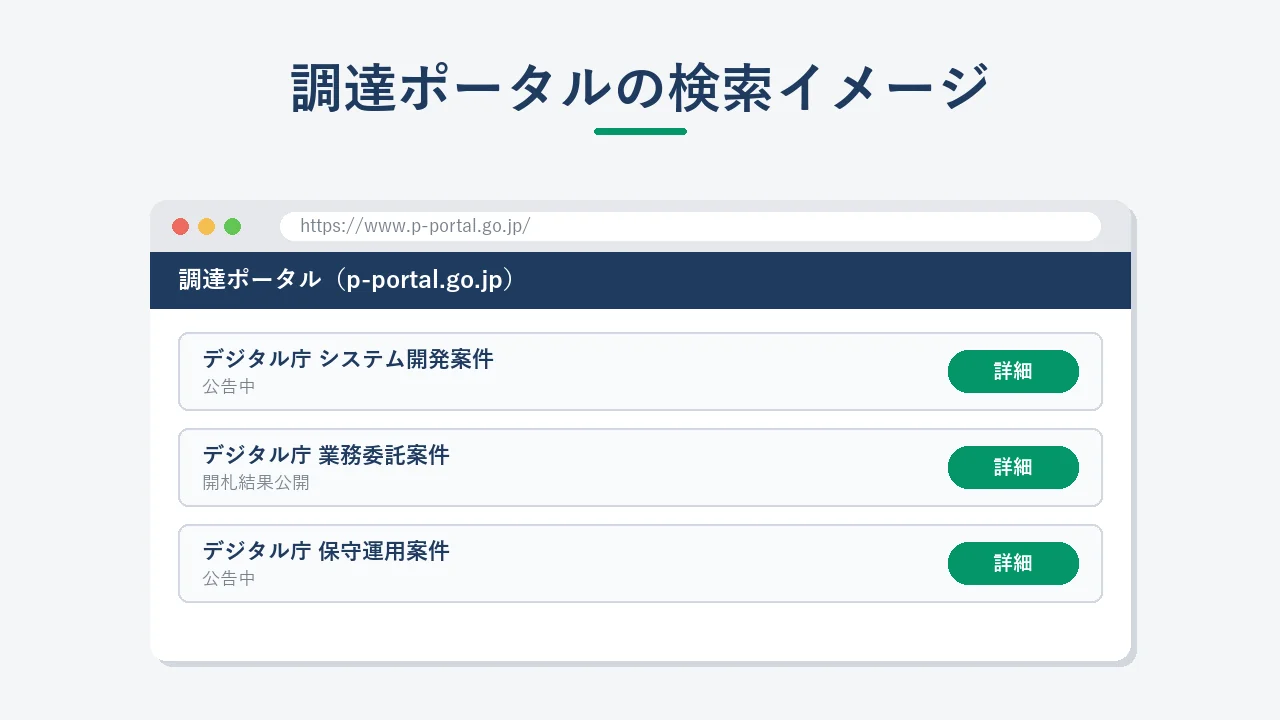This screenshot has width=1280, height=720.
Task: Click the 調達ポータル header title
Action: tap(346, 280)
